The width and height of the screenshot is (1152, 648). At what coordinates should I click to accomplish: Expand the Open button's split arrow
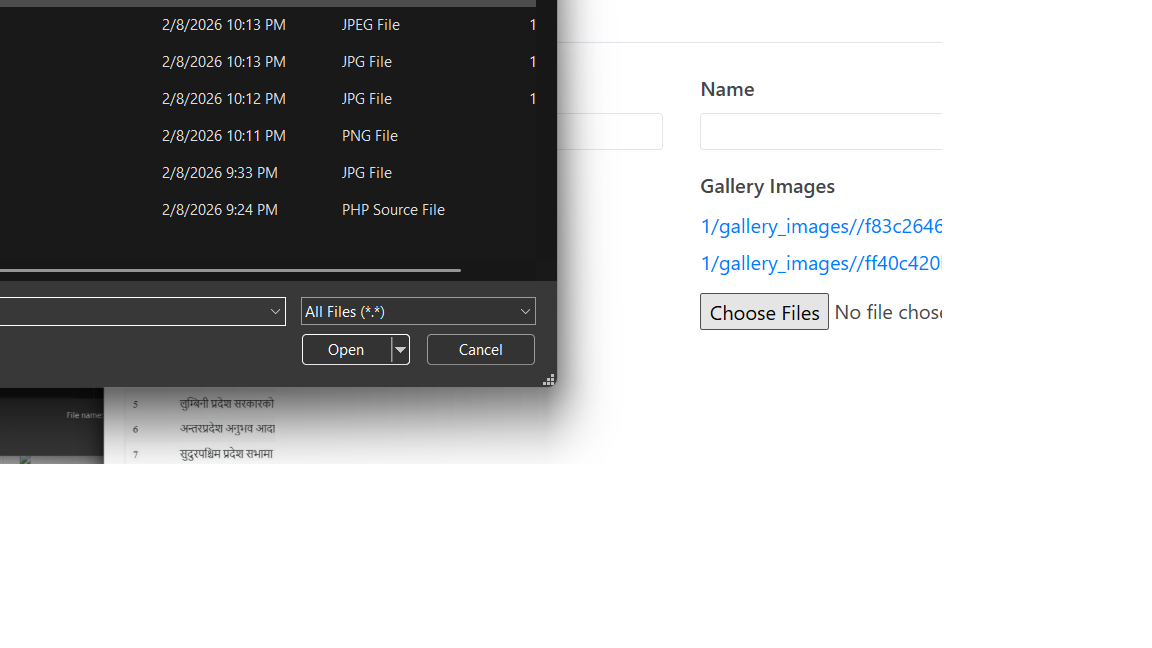point(400,349)
